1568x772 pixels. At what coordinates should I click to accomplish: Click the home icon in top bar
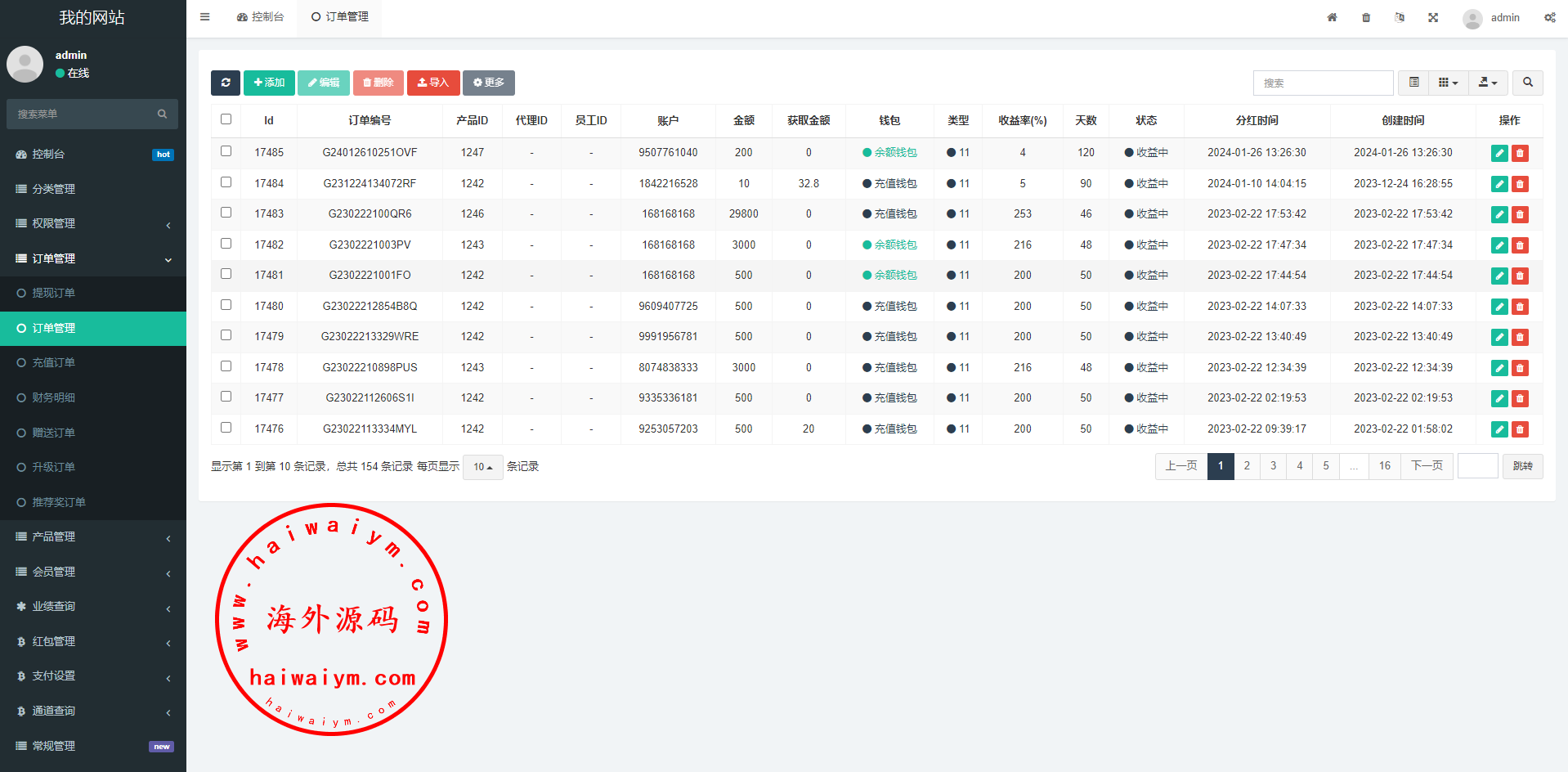pos(1332,17)
